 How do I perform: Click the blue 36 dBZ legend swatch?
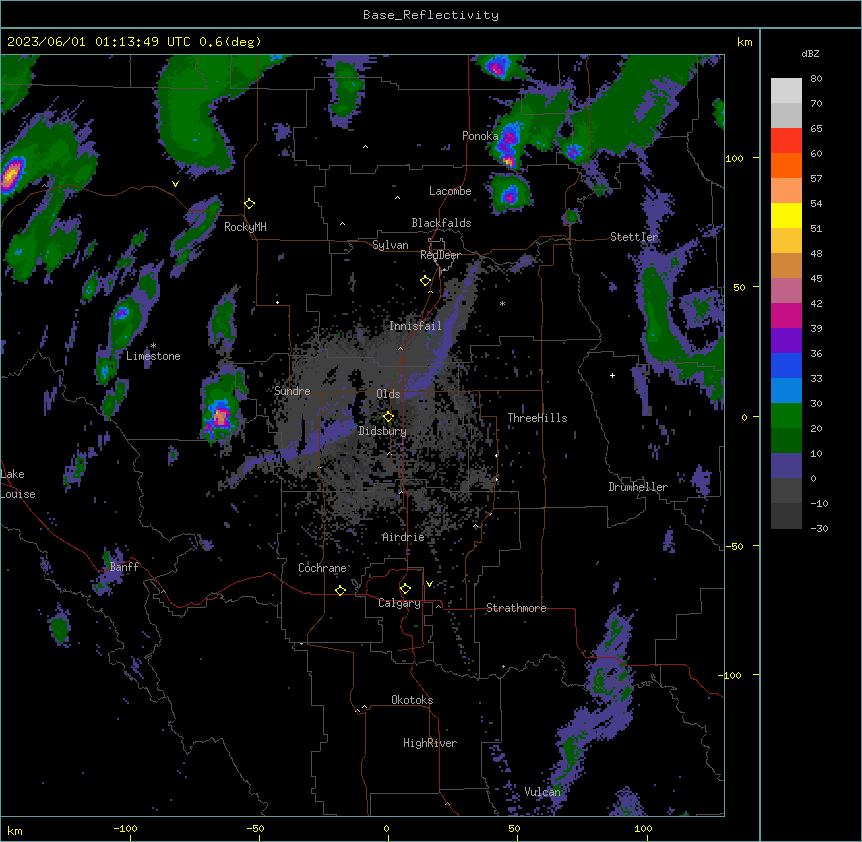pos(786,365)
